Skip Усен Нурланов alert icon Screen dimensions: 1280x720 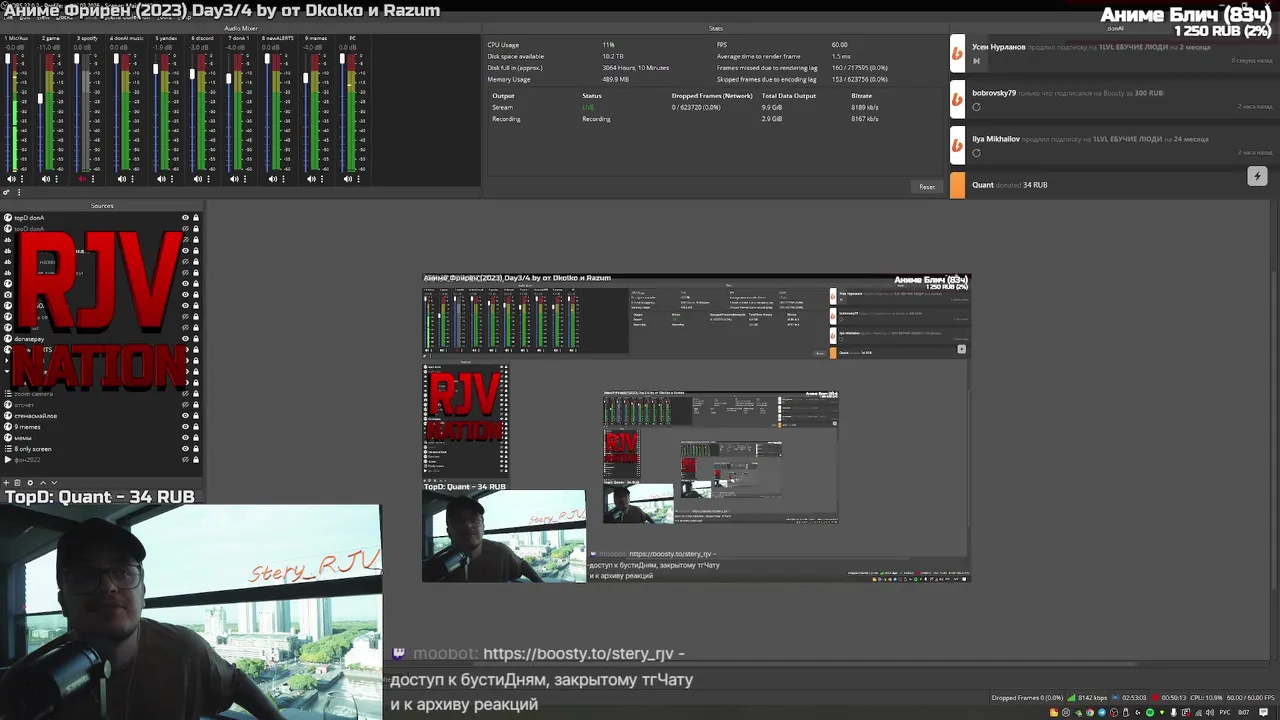[976, 61]
